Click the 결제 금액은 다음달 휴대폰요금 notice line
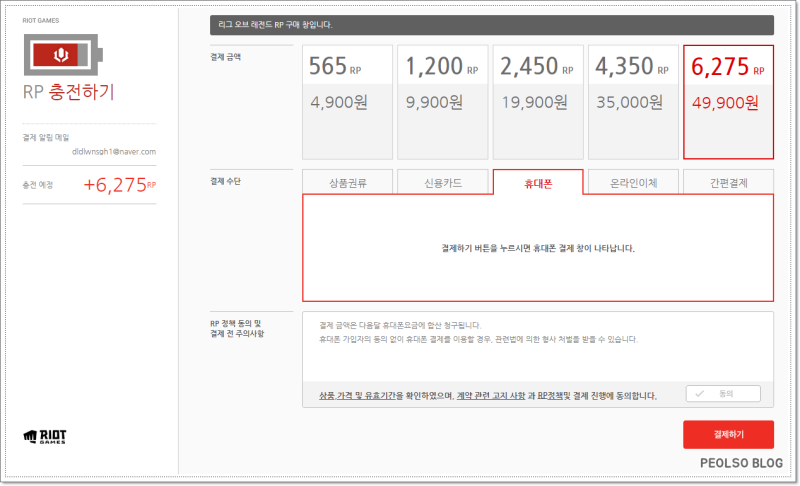The image size is (800, 486). click(400, 325)
